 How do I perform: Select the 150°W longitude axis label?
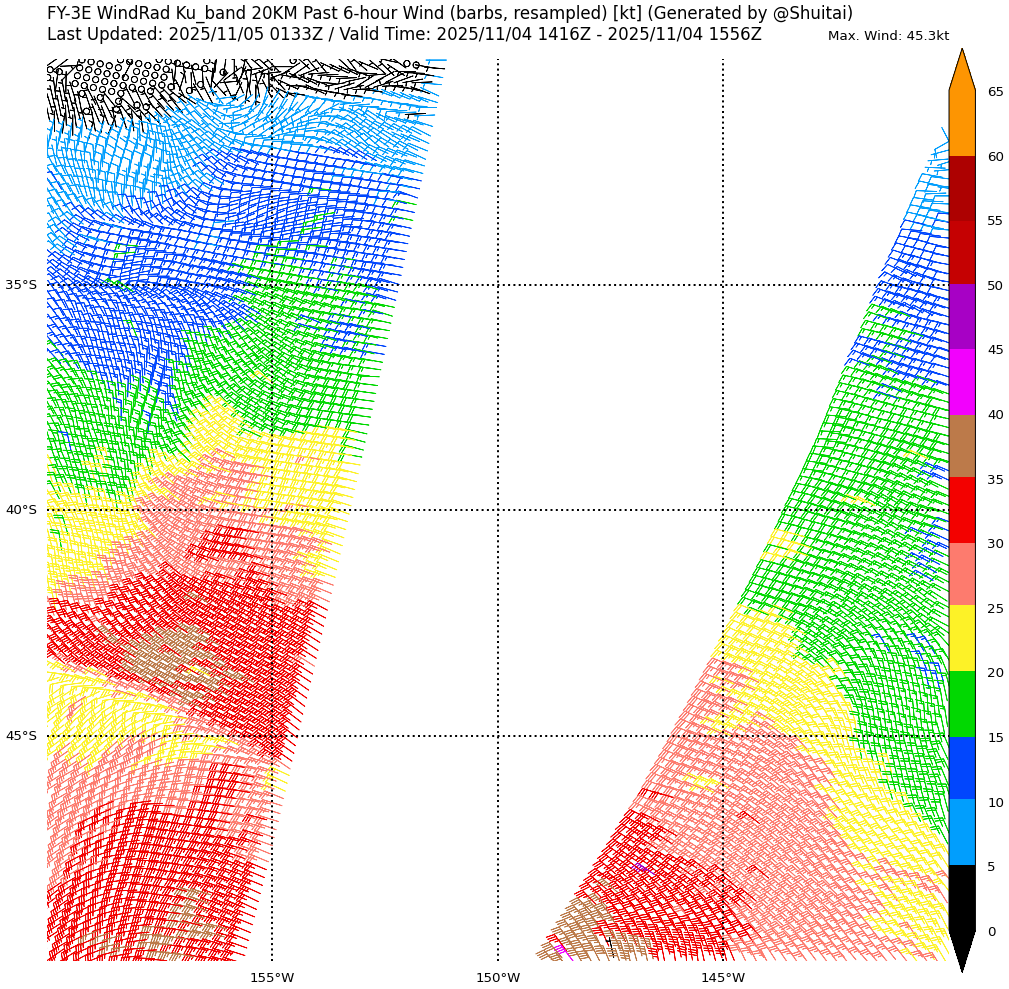point(497,977)
